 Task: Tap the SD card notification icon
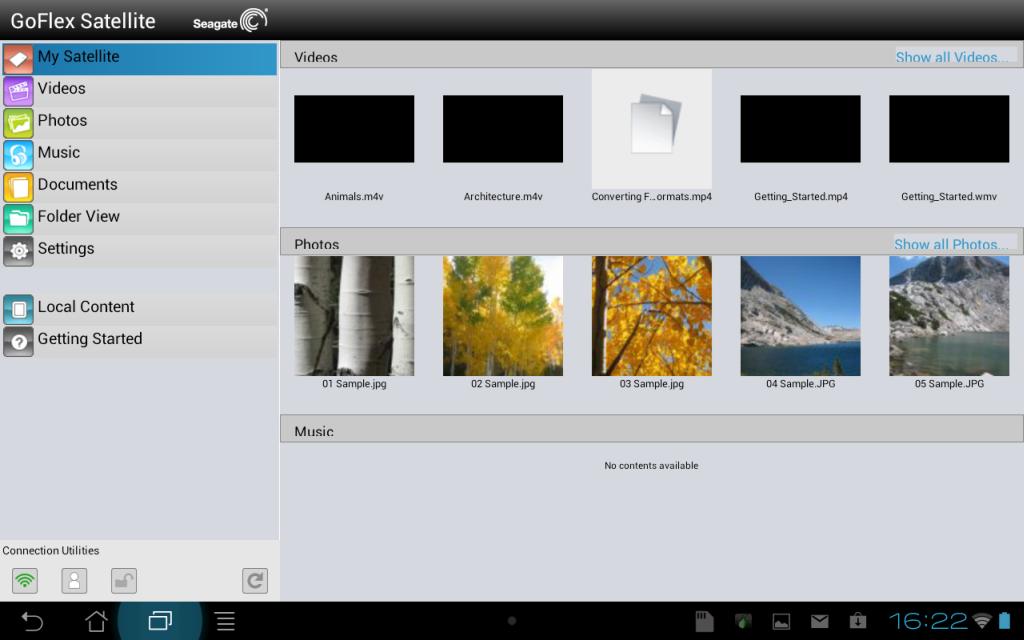point(704,621)
